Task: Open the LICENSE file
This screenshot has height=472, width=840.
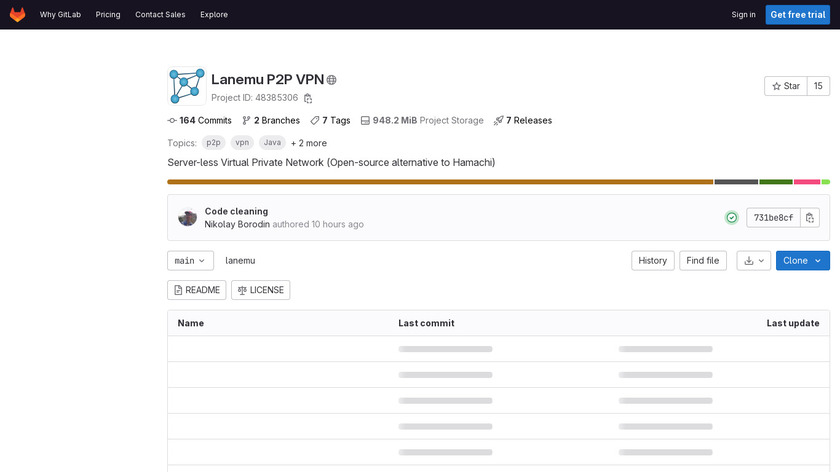Action: [x=260, y=290]
